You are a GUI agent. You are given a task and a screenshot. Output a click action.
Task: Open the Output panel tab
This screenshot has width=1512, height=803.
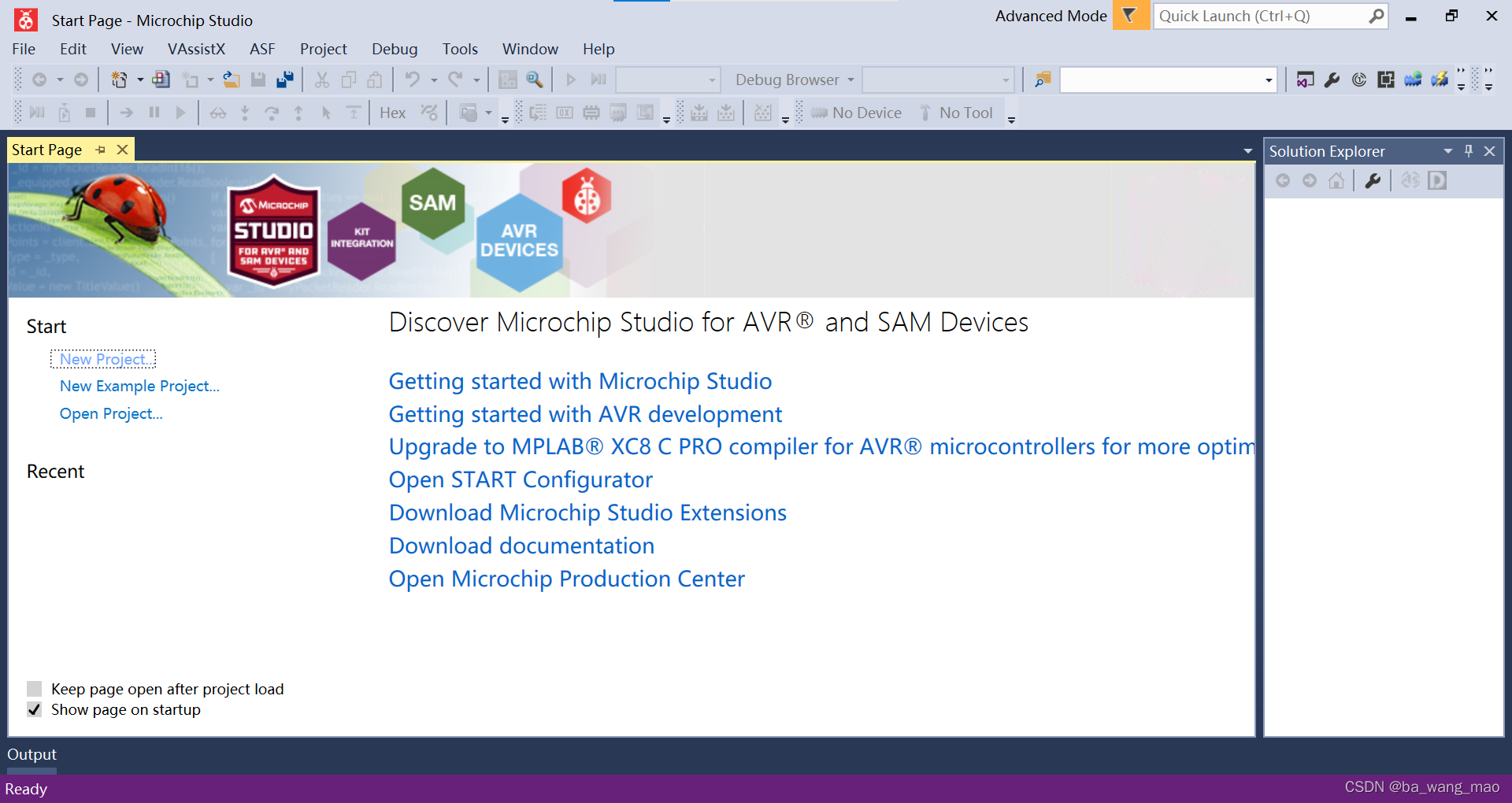click(x=31, y=754)
